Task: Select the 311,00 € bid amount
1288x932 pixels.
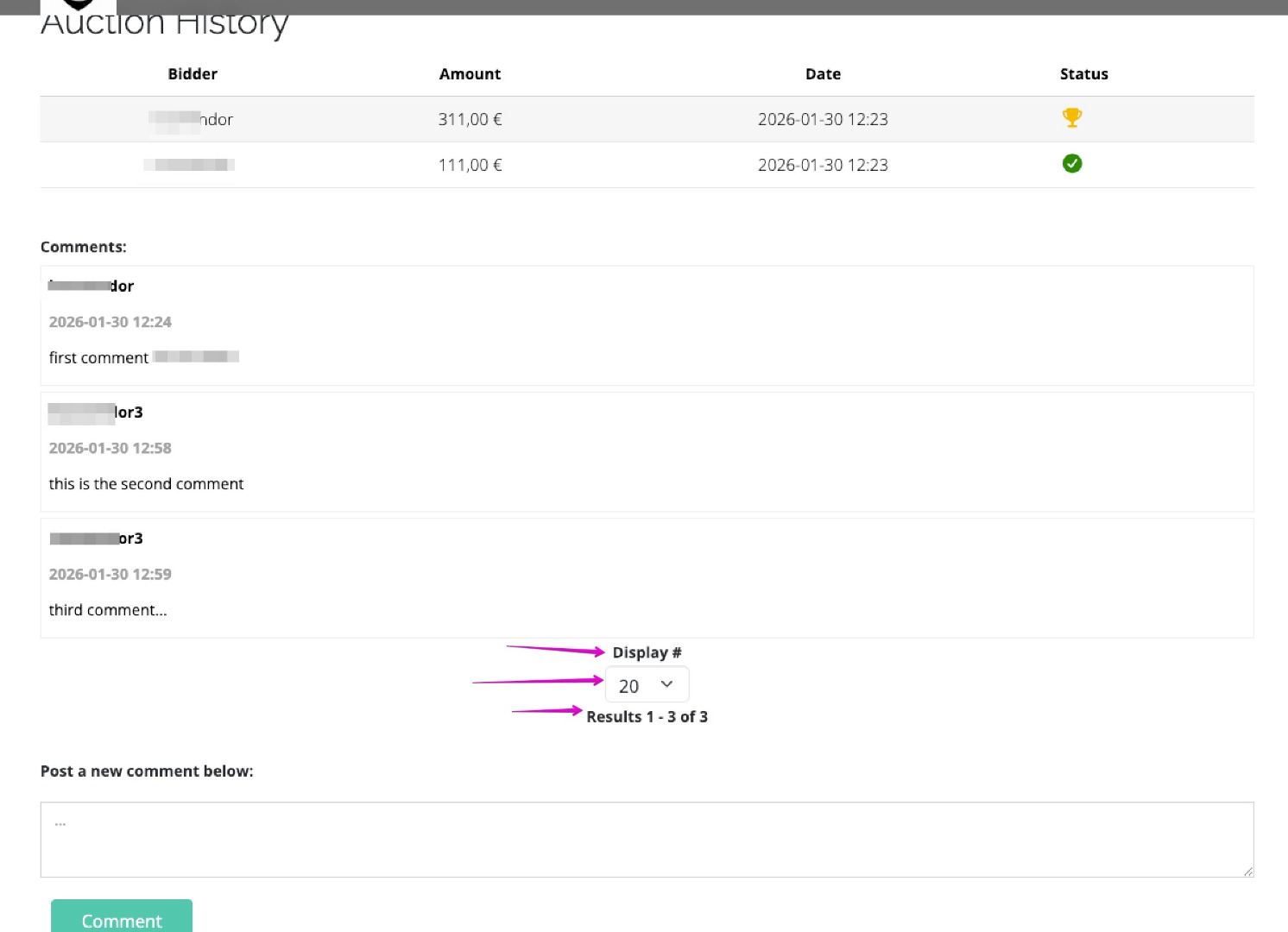Action: (x=470, y=119)
